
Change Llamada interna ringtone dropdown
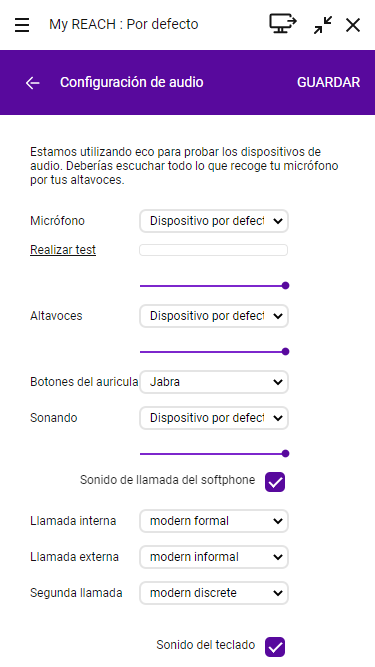[x=214, y=521]
